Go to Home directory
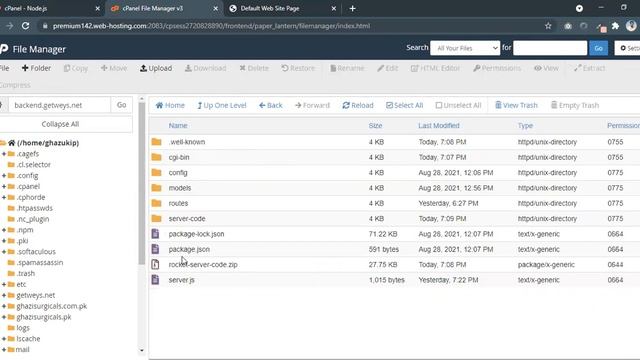This screenshot has height=360, width=640. [170, 105]
